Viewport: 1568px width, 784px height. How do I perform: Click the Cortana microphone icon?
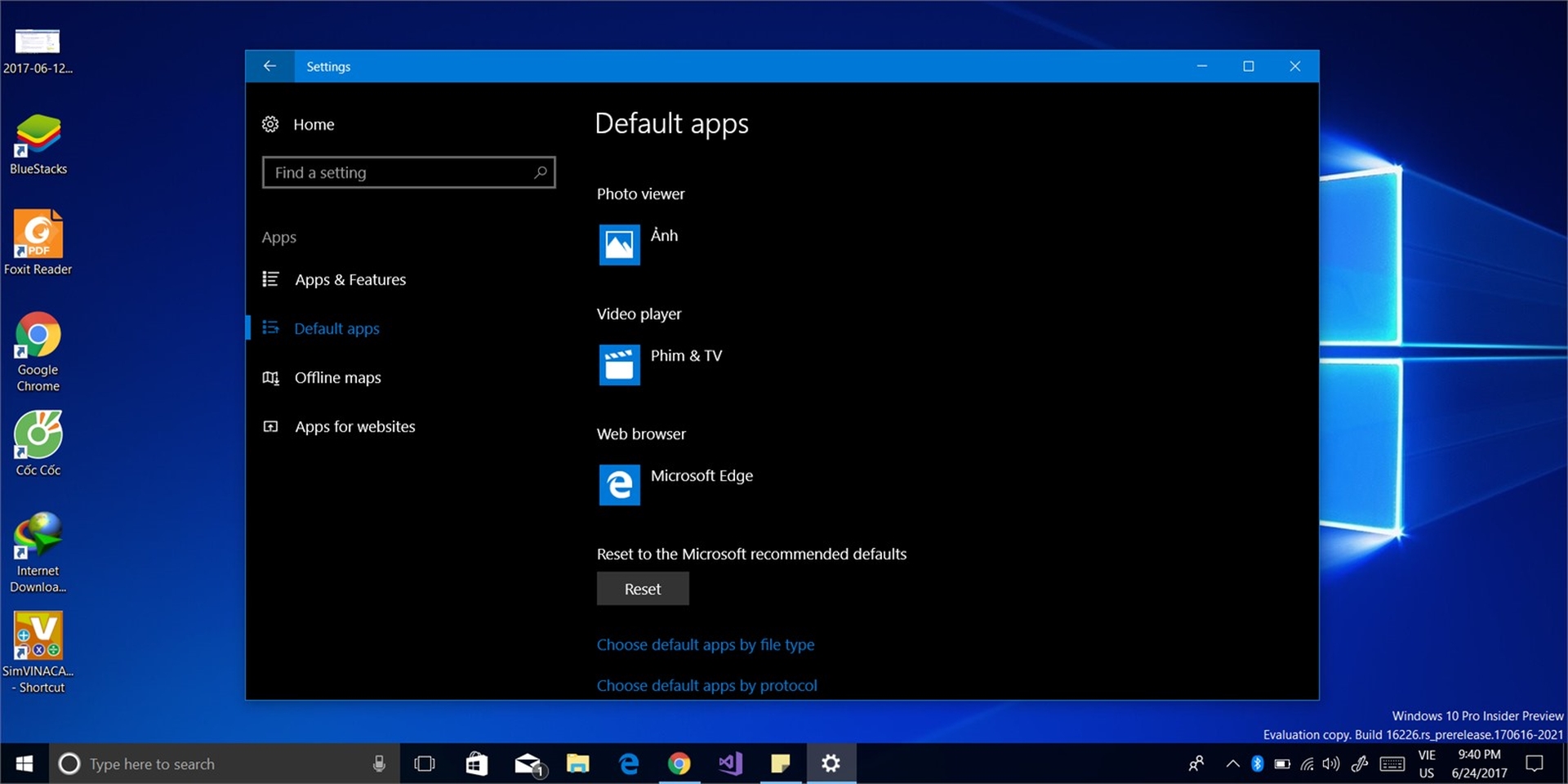click(379, 764)
